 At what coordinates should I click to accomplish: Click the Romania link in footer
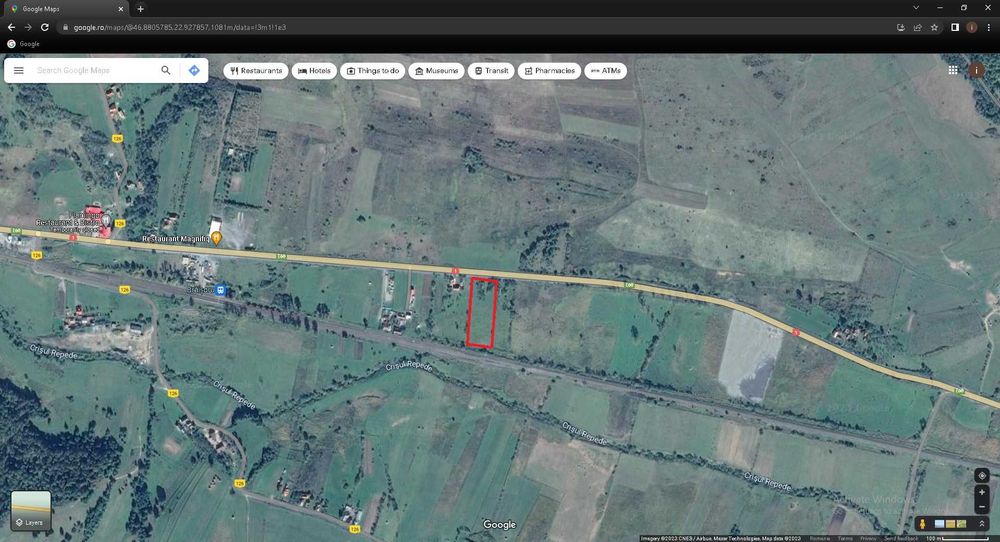820,538
